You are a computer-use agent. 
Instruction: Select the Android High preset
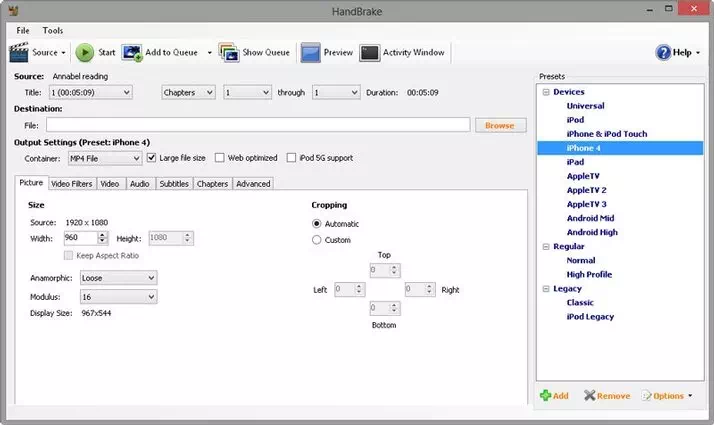click(x=592, y=232)
